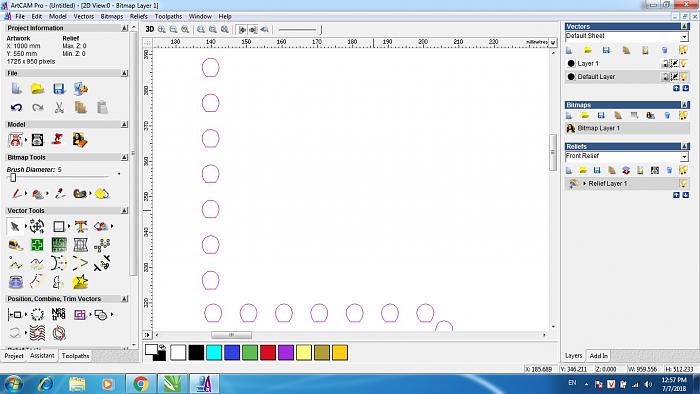The image size is (700, 394).
Task: Switch to the Assistant tab
Action: [42, 356]
